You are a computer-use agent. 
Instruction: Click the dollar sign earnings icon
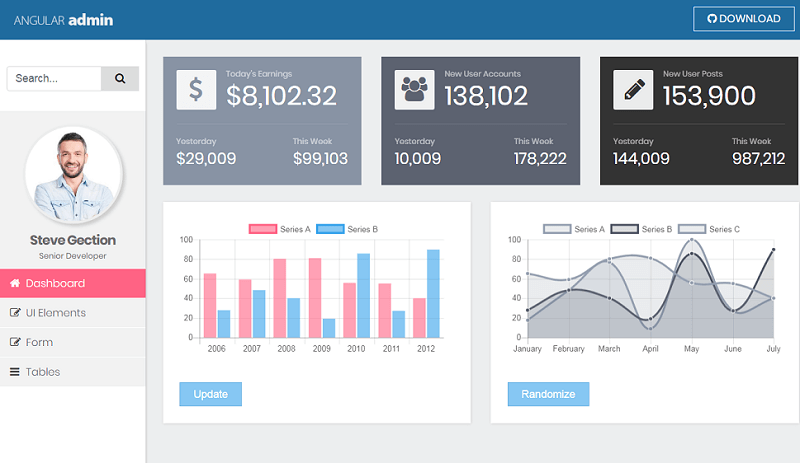coord(196,89)
